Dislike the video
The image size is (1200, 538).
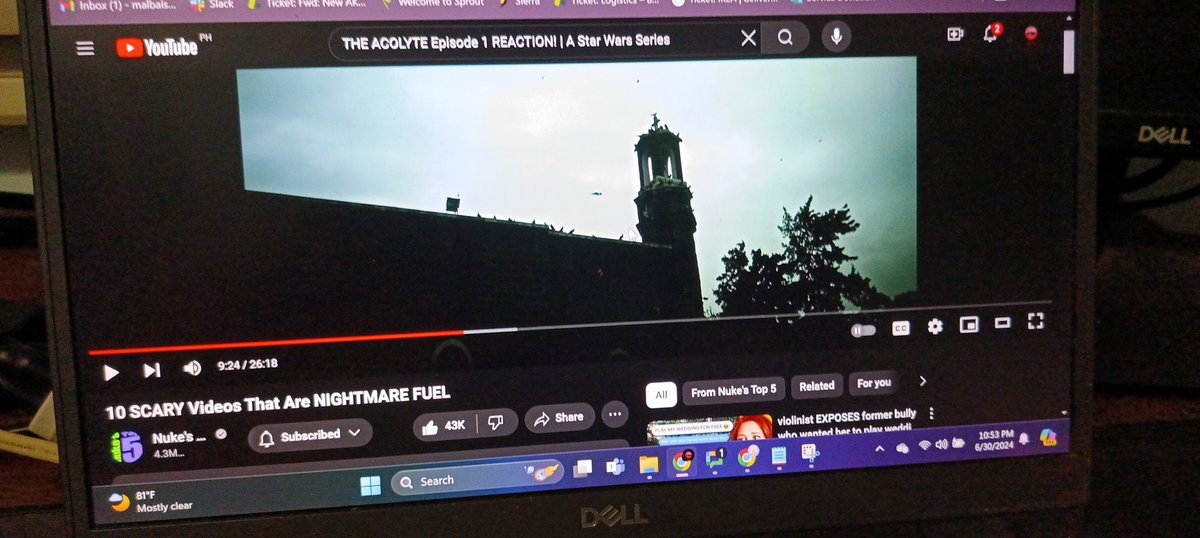495,423
